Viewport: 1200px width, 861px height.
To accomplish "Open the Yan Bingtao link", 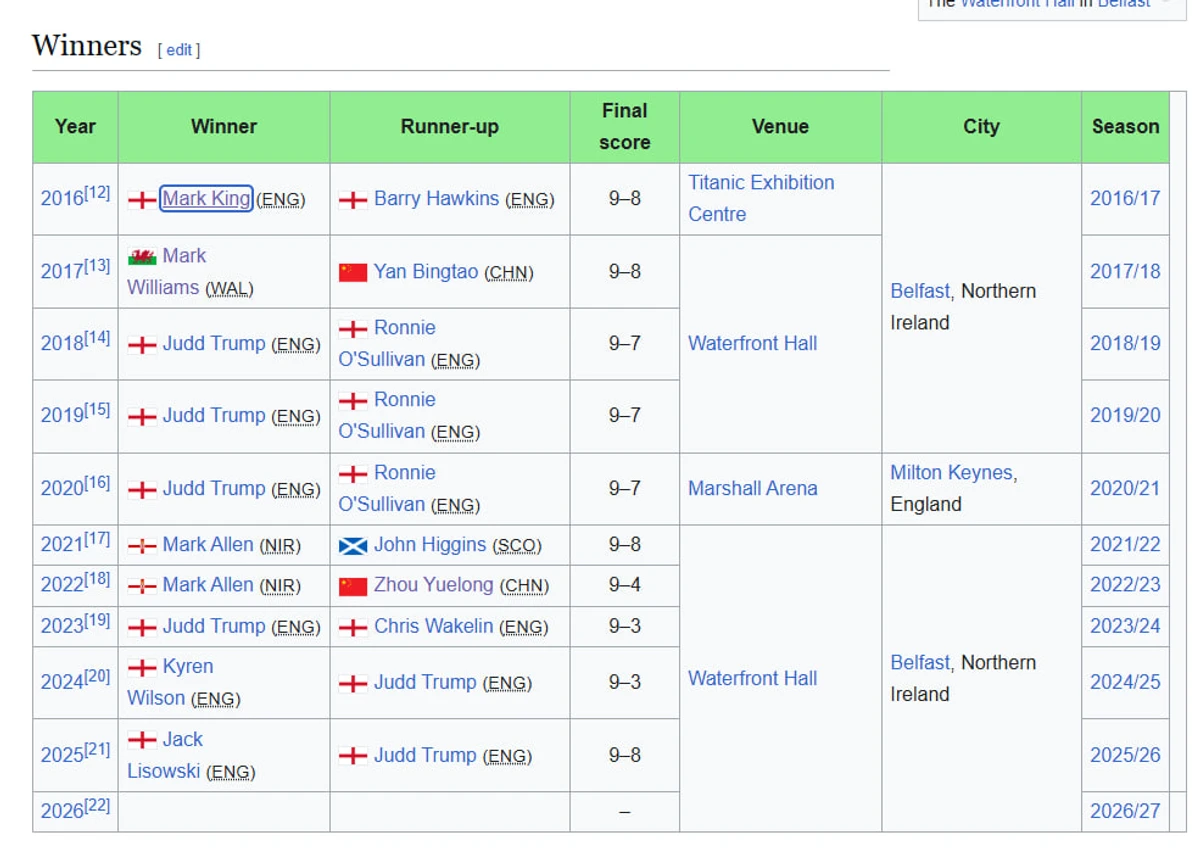I will [x=426, y=271].
